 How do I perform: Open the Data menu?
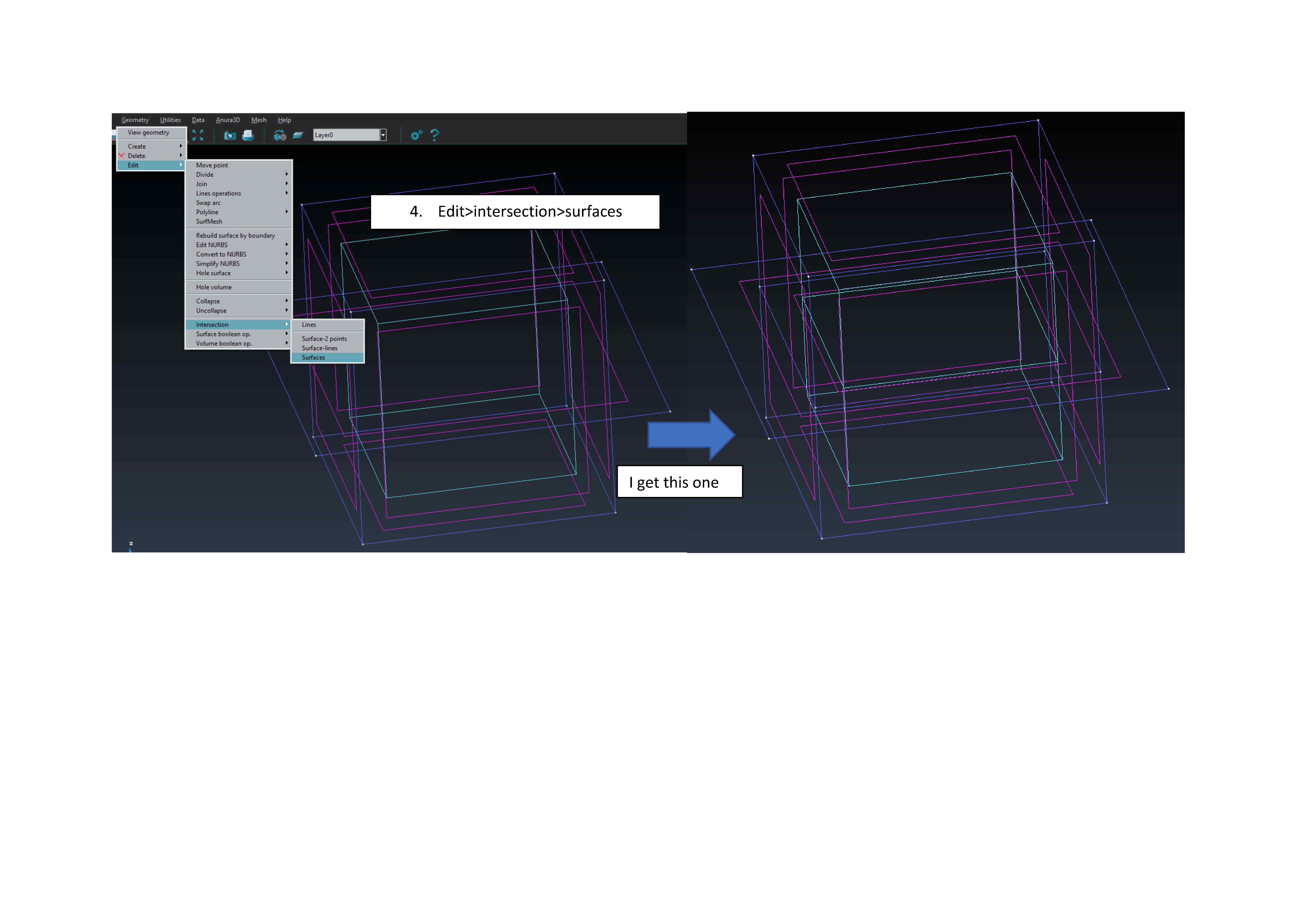[x=198, y=120]
